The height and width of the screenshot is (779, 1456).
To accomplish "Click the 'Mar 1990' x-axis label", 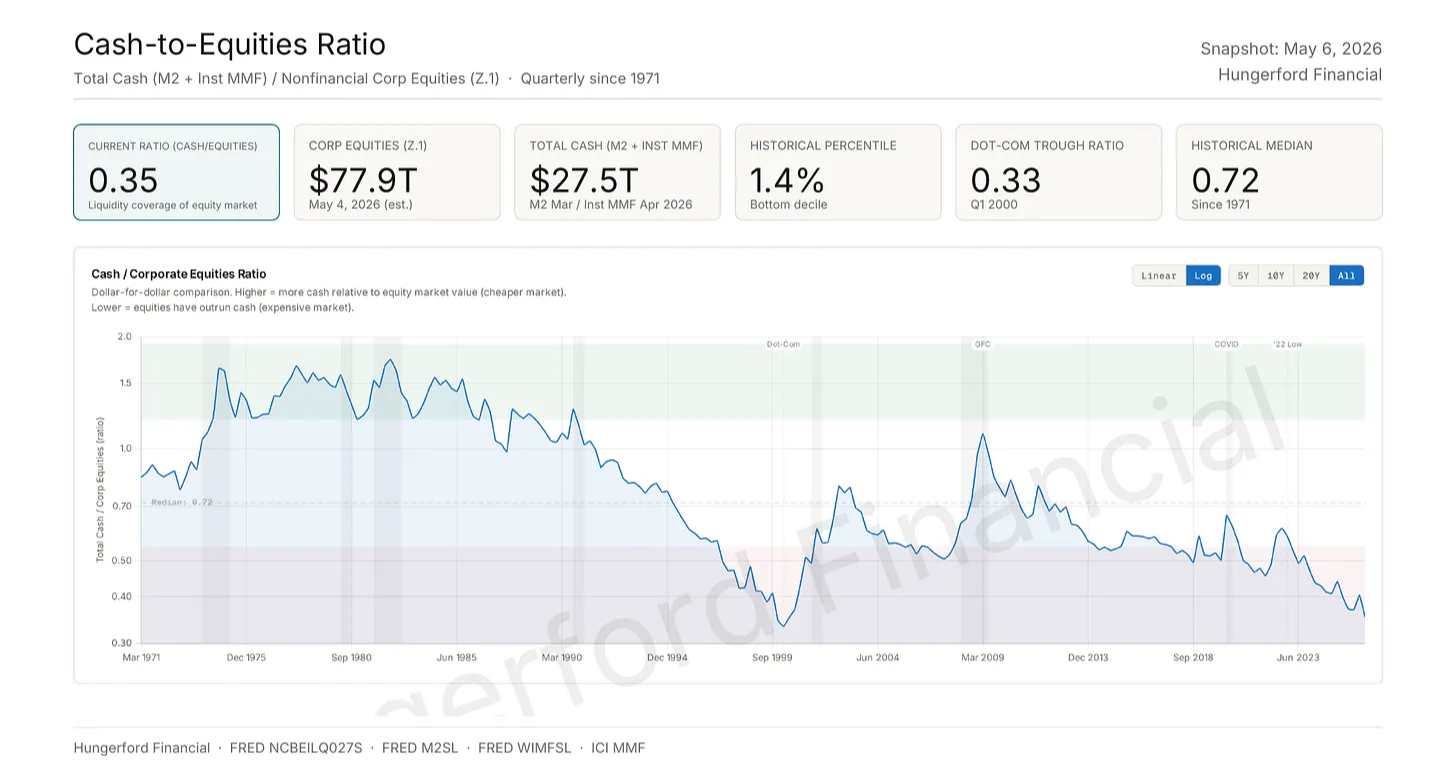I will (562, 658).
